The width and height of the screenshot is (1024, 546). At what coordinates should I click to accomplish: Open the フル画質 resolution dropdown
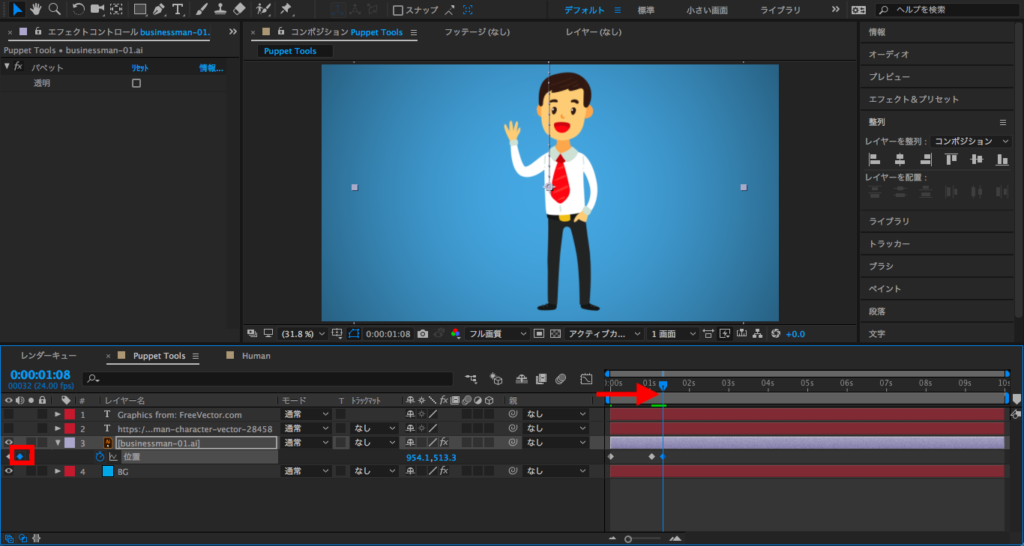(497, 333)
